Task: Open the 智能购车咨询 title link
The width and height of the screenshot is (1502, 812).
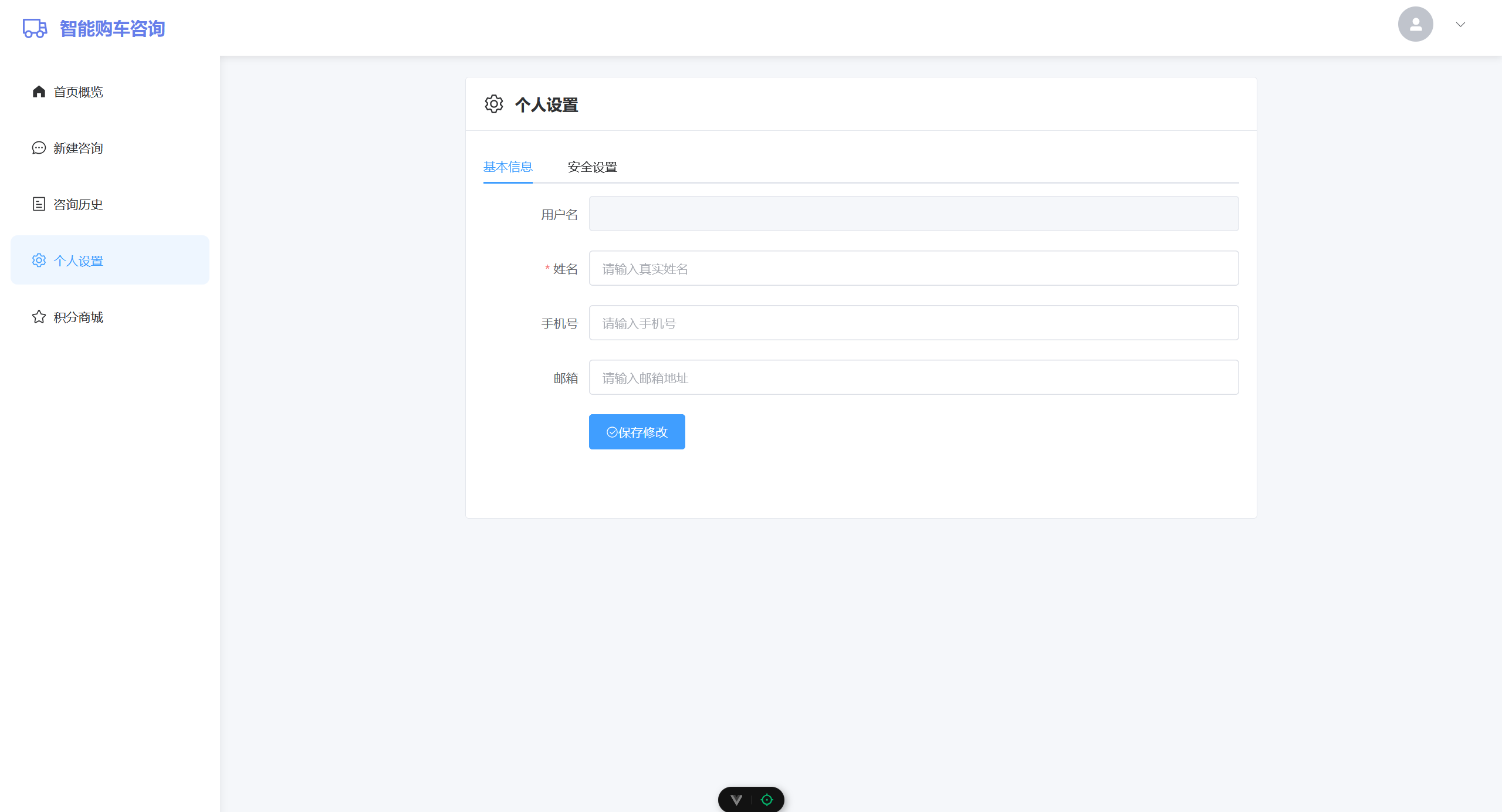Action: 112,28
